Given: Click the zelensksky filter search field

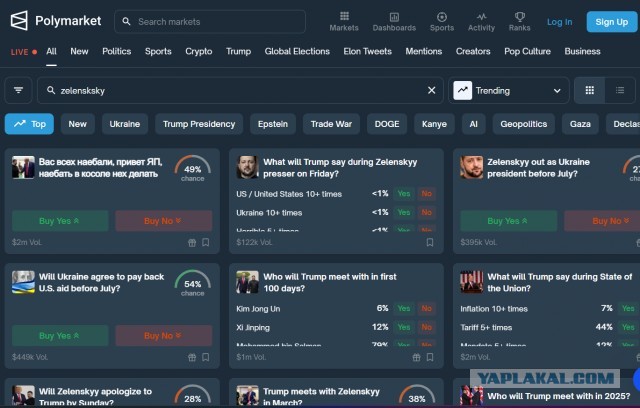Looking at the screenshot, I should click(x=240, y=90).
